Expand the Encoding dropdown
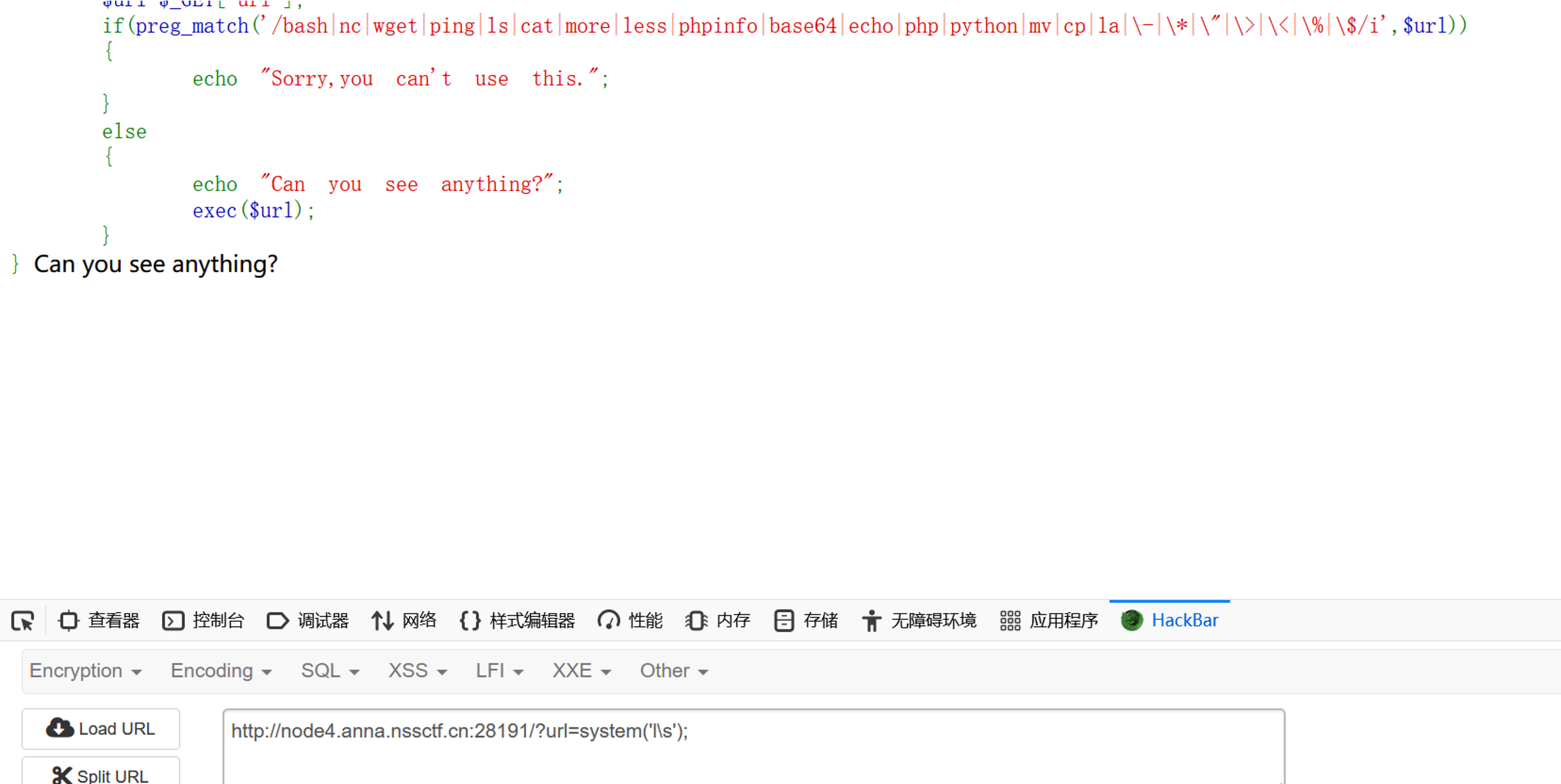The height and width of the screenshot is (784, 1561). [x=221, y=671]
